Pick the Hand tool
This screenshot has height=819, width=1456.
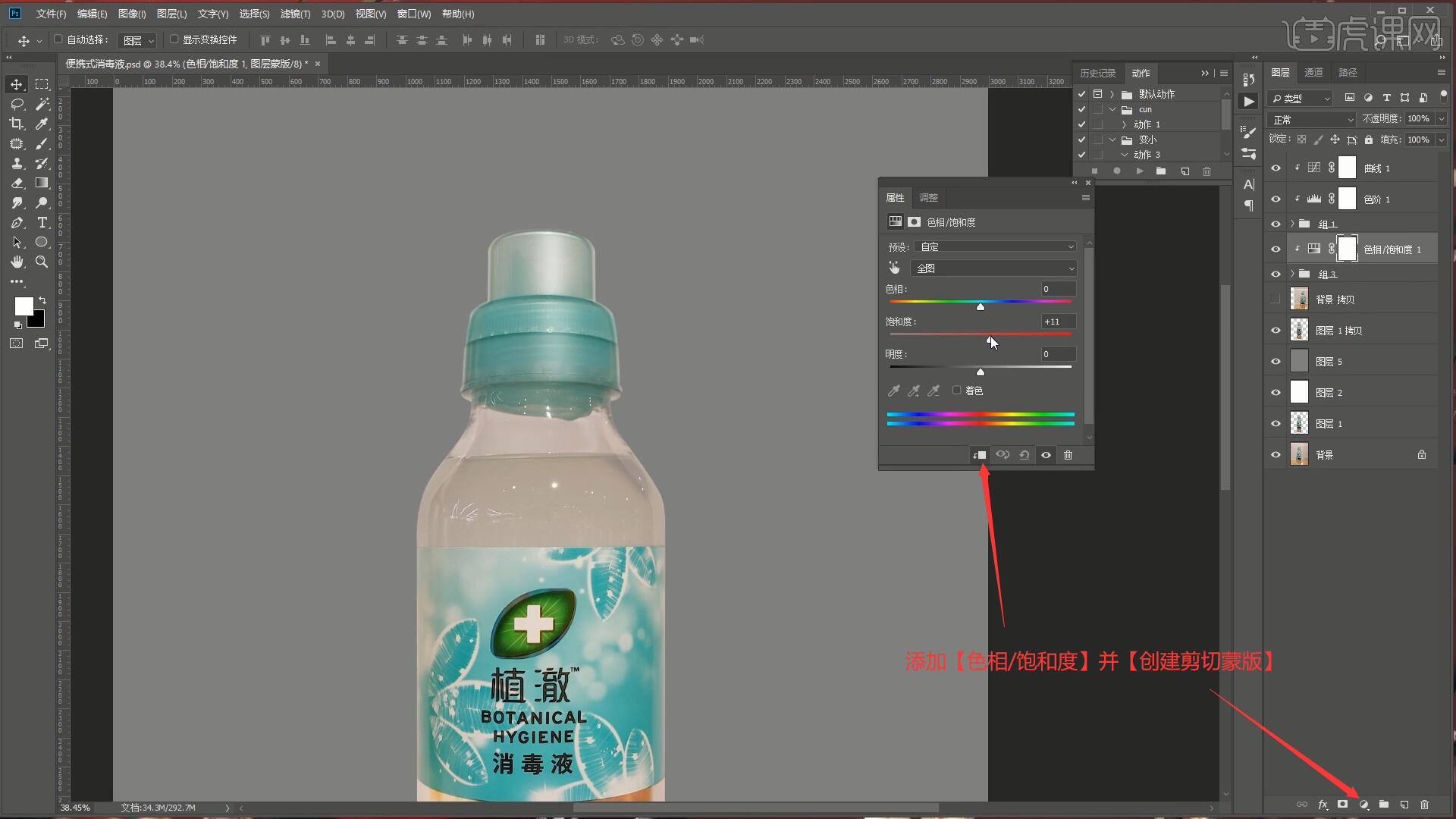pyautogui.click(x=16, y=262)
